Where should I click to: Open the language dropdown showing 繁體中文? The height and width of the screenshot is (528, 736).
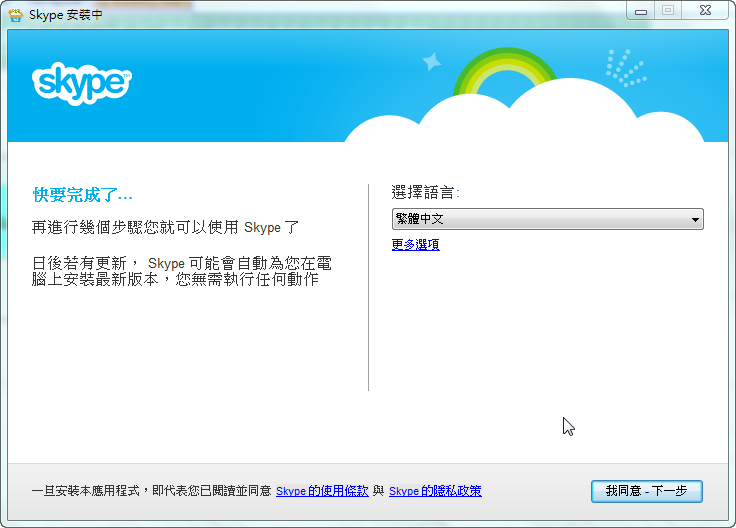547,219
